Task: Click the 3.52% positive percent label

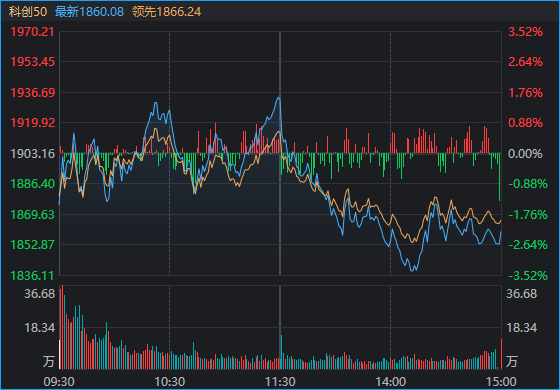Action: (x=525, y=32)
